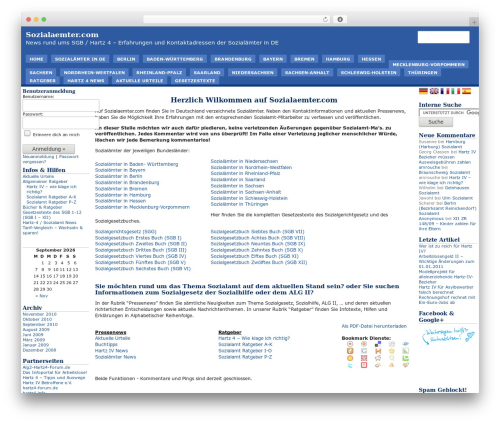Viewport: 500px width, 423px height.
Task: Open a new browser tab with the plus
Action: tap(474, 22)
